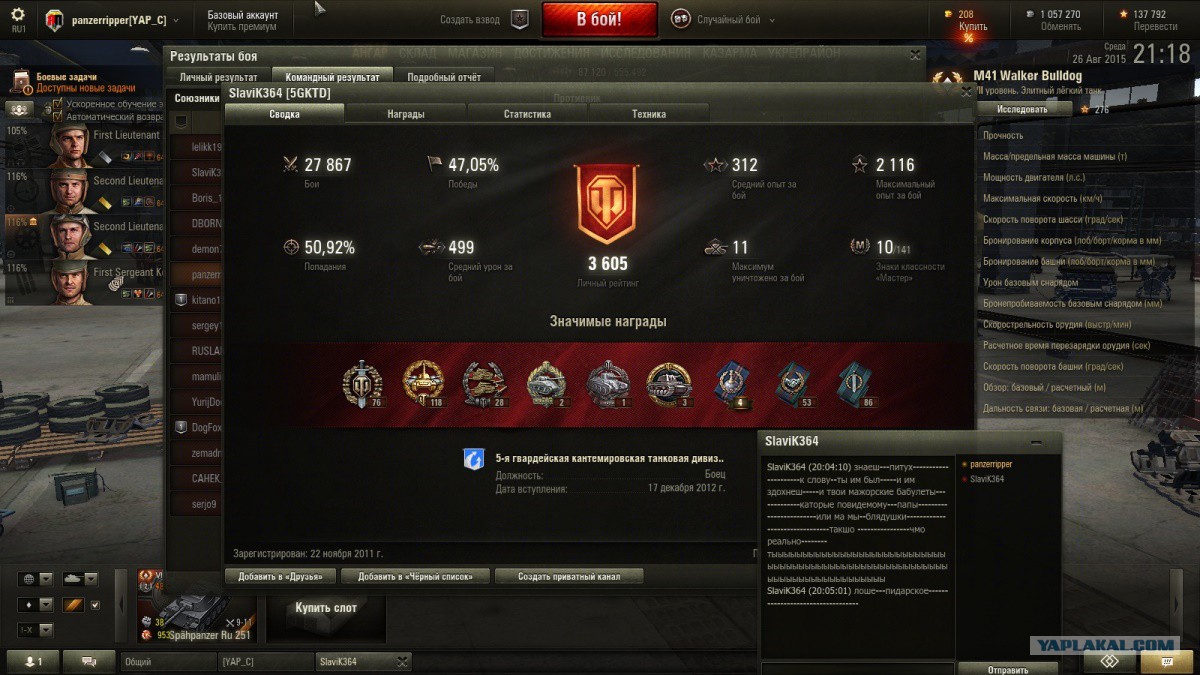Screen dimensions: 1200x675
Task: Expand the nation filter dropdown
Action: (x=36, y=579)
